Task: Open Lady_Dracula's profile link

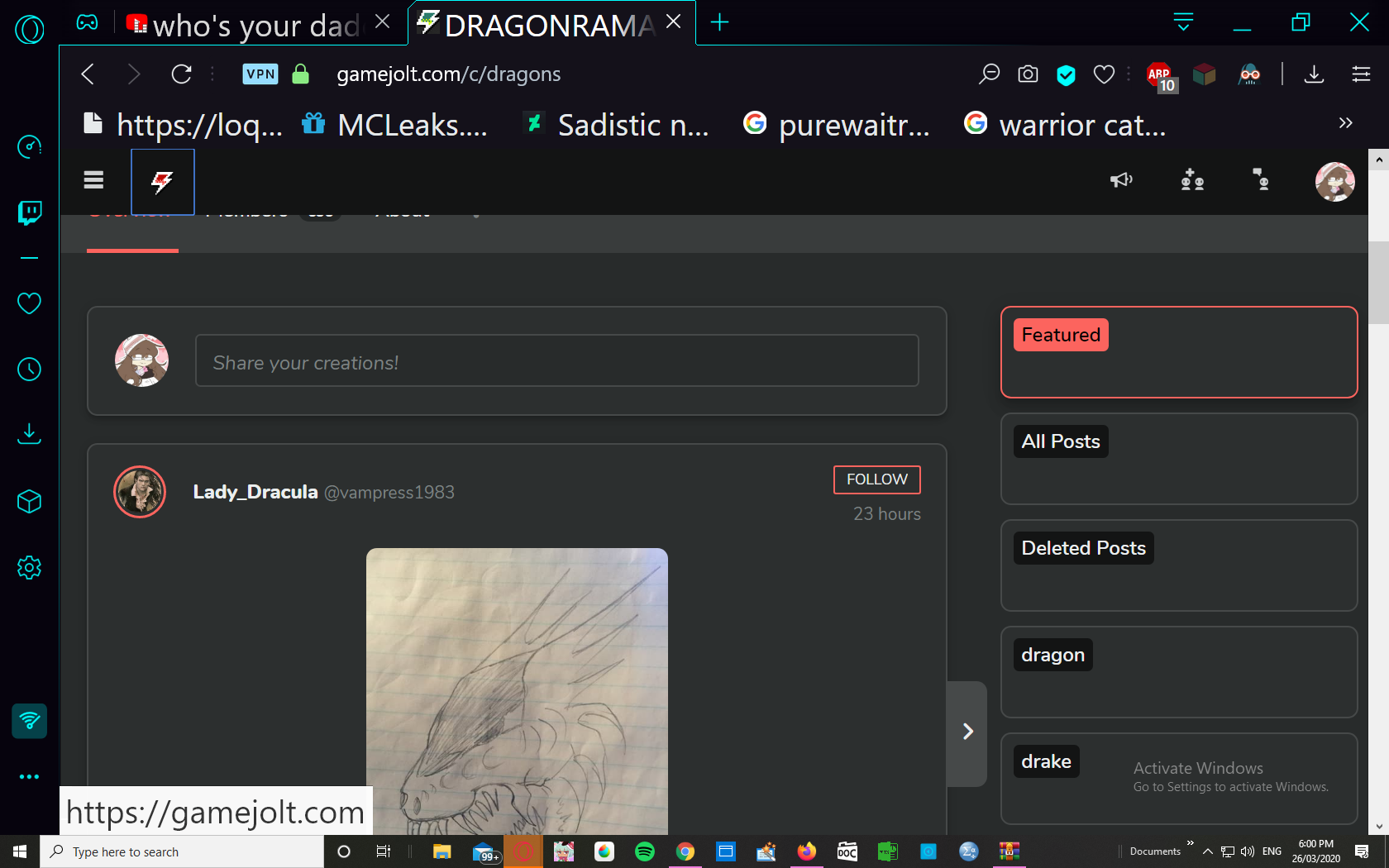Action: (x=255, y=492)
